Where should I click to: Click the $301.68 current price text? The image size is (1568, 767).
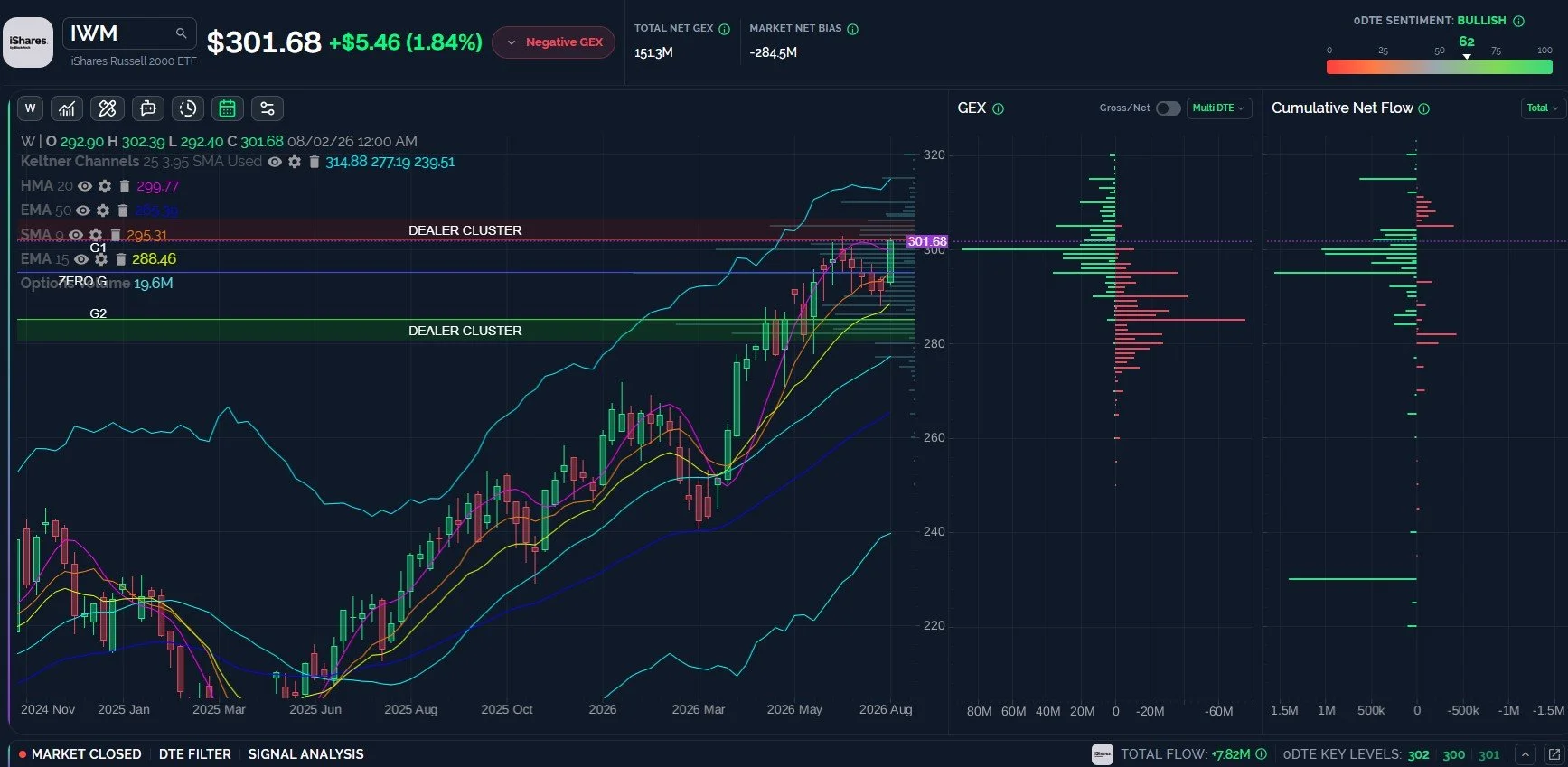tap(264, 42)
